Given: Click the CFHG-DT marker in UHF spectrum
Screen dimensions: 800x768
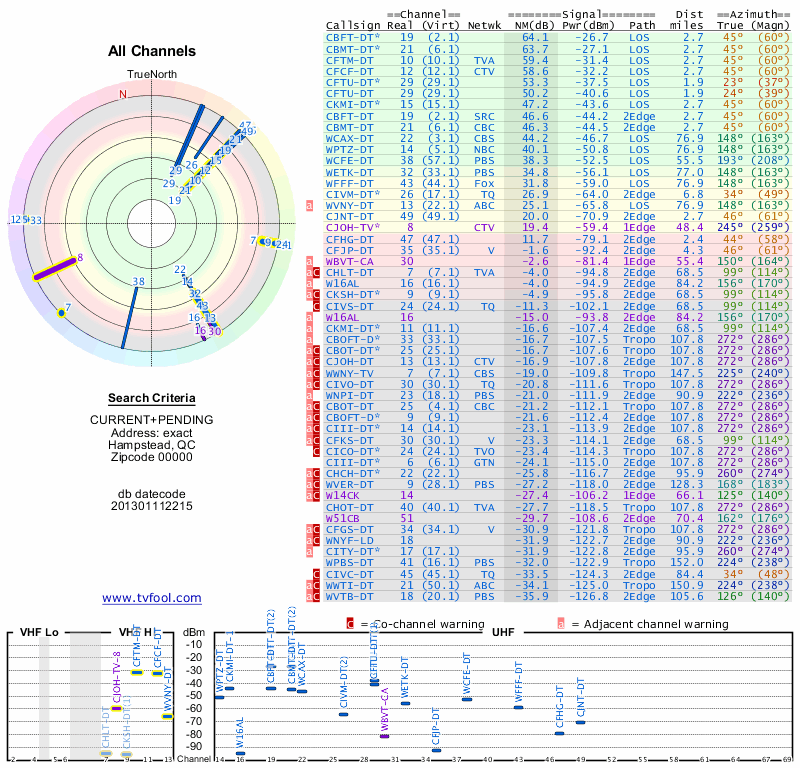Looking at the screenshot, I should pos(559,733).
